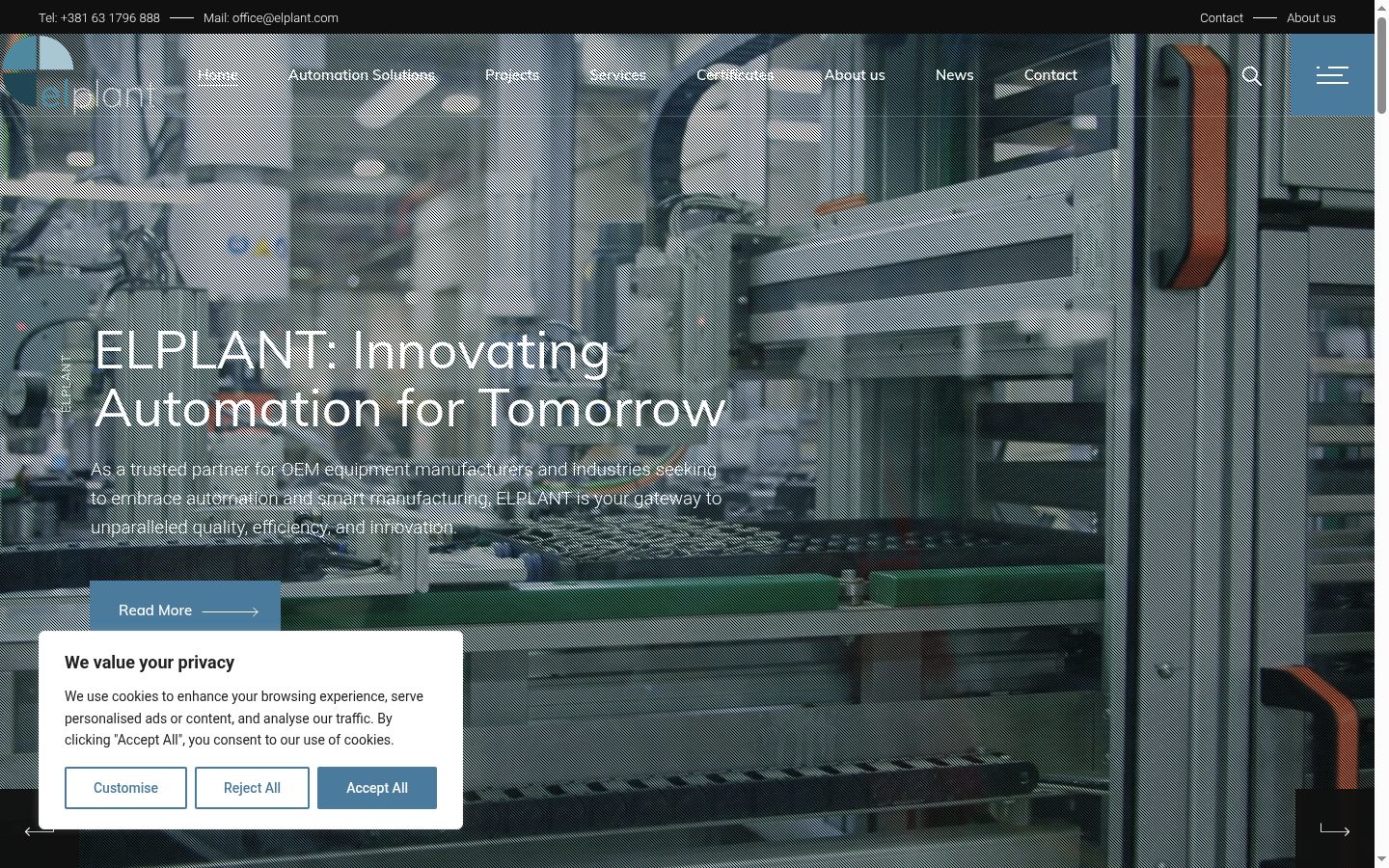The width and height of the screenshot is (1389, 868).
Task: Click Accept All cookies button
Action: click(x=377, y=788)
